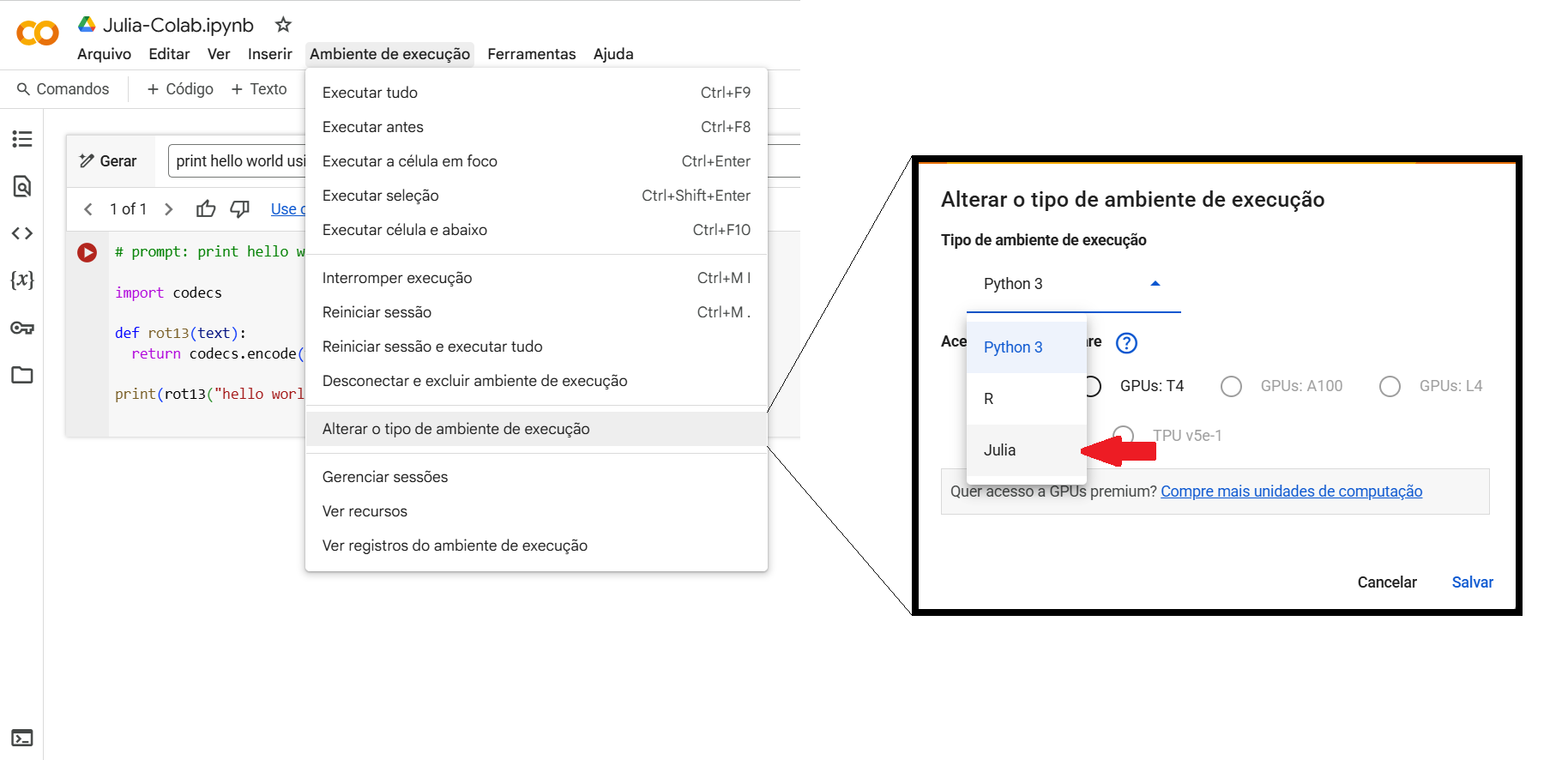Open the Ferramentas menu
Viewport: 1568px width, 760px height.
531,54
